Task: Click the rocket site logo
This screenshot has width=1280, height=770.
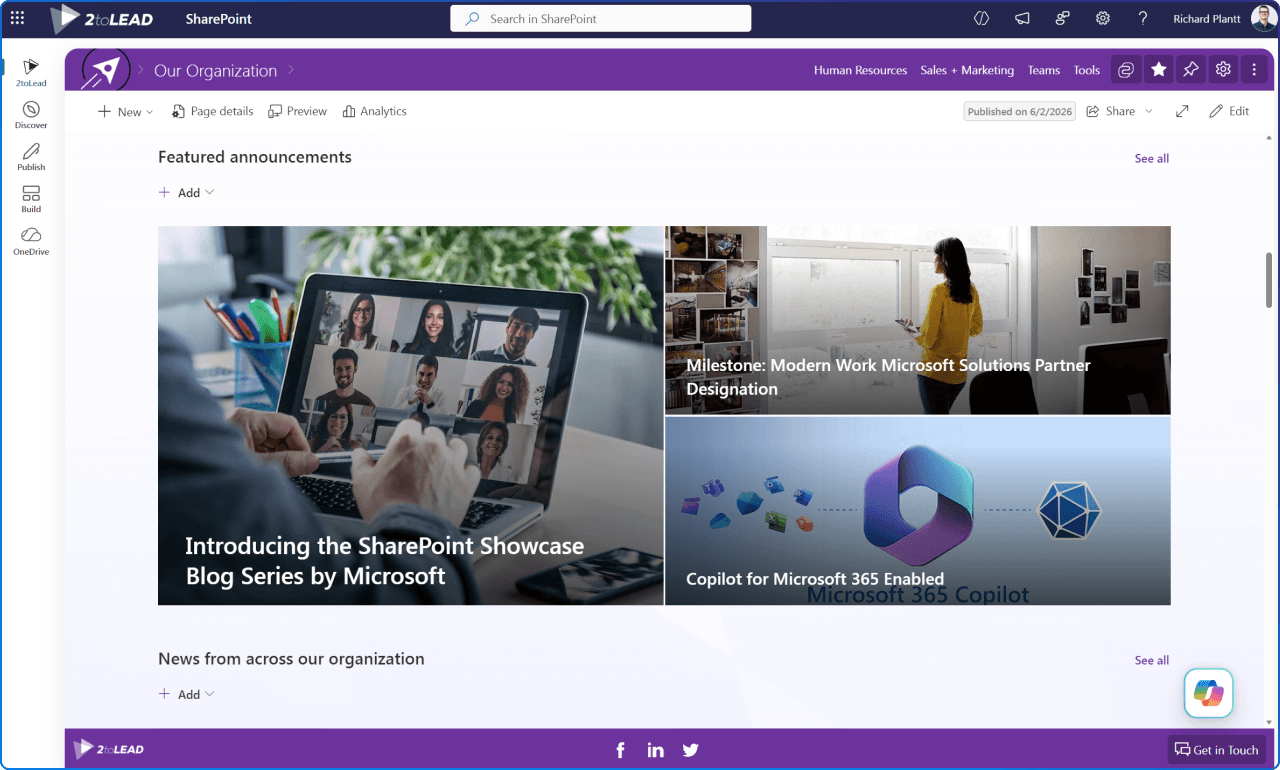Action: 106,70
